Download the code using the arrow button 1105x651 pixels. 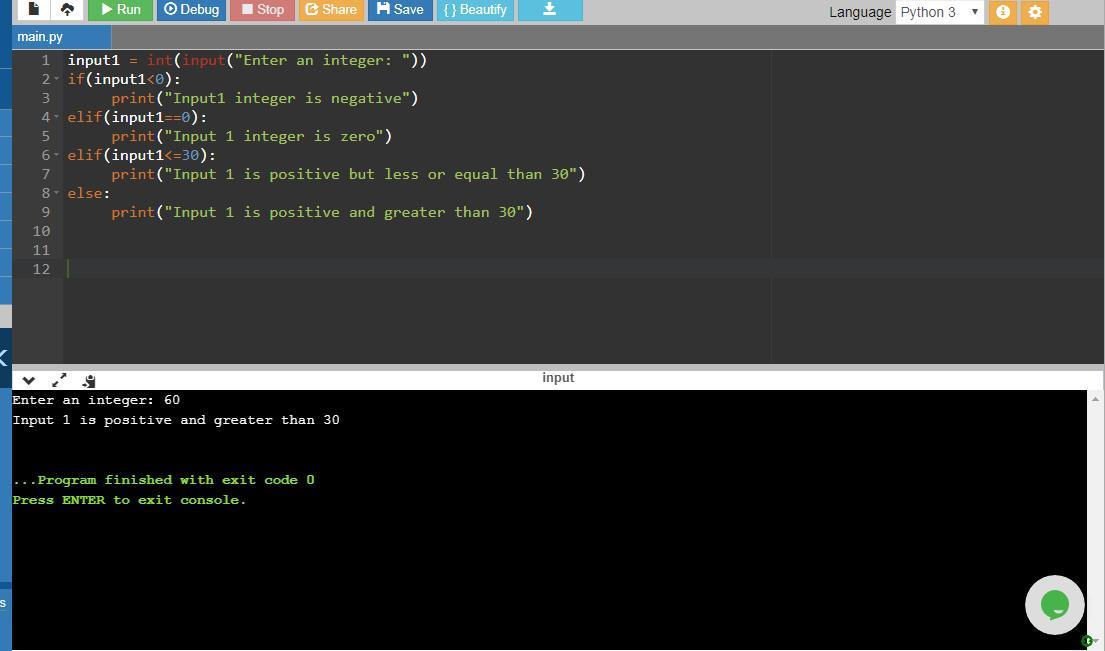click(549, 9)
